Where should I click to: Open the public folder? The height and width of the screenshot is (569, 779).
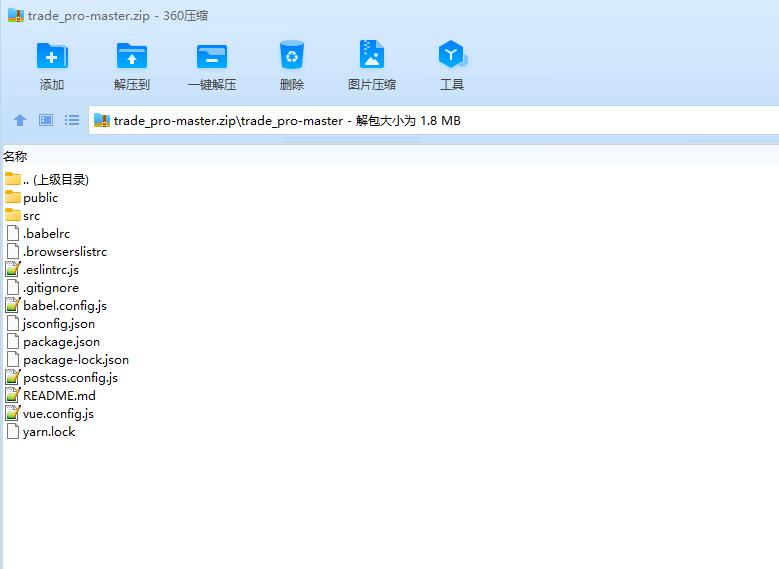(40, 198)
